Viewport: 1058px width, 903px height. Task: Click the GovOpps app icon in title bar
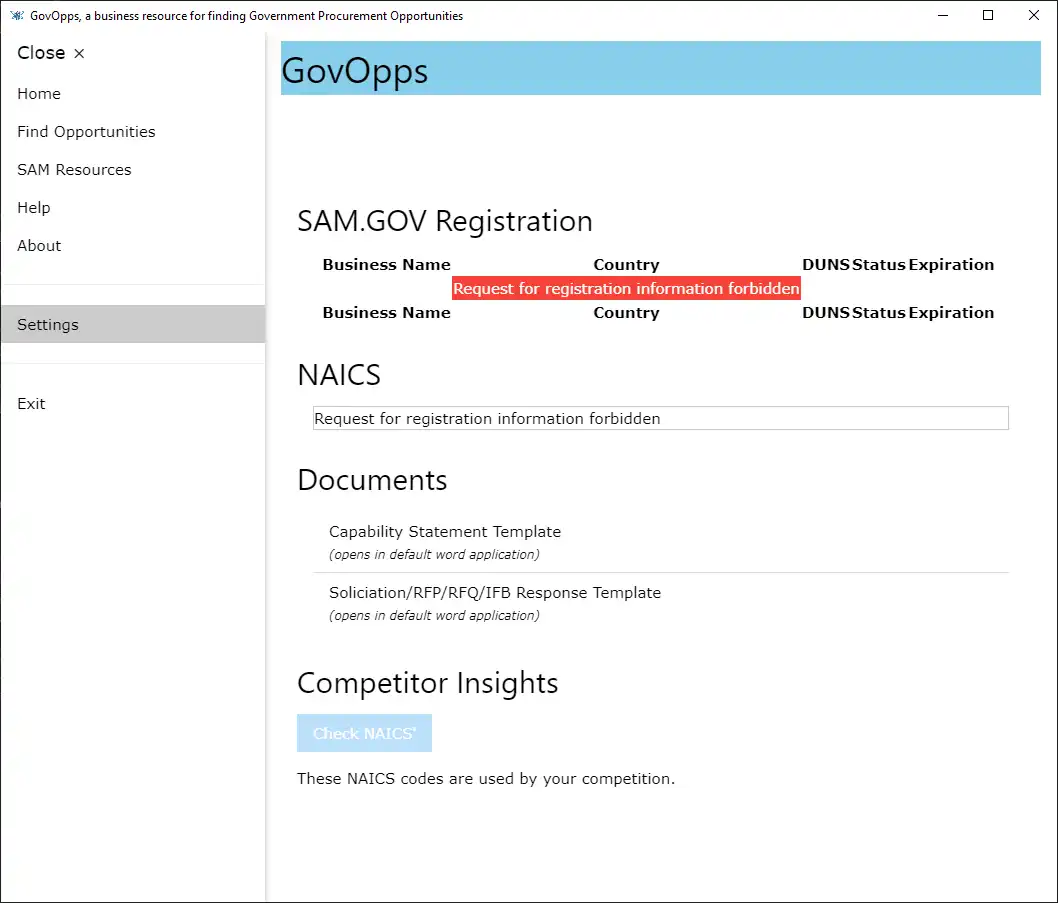click(16, 15)
